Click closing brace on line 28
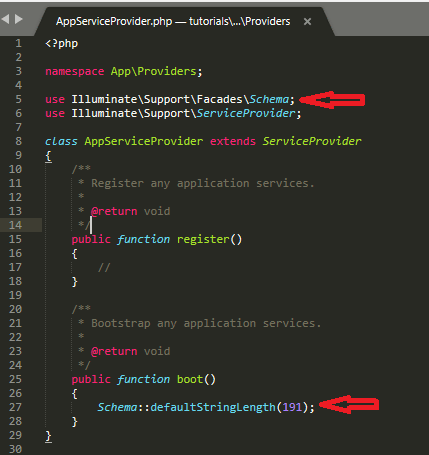Viewport: 429px width, 455px height. coord(75,422)
